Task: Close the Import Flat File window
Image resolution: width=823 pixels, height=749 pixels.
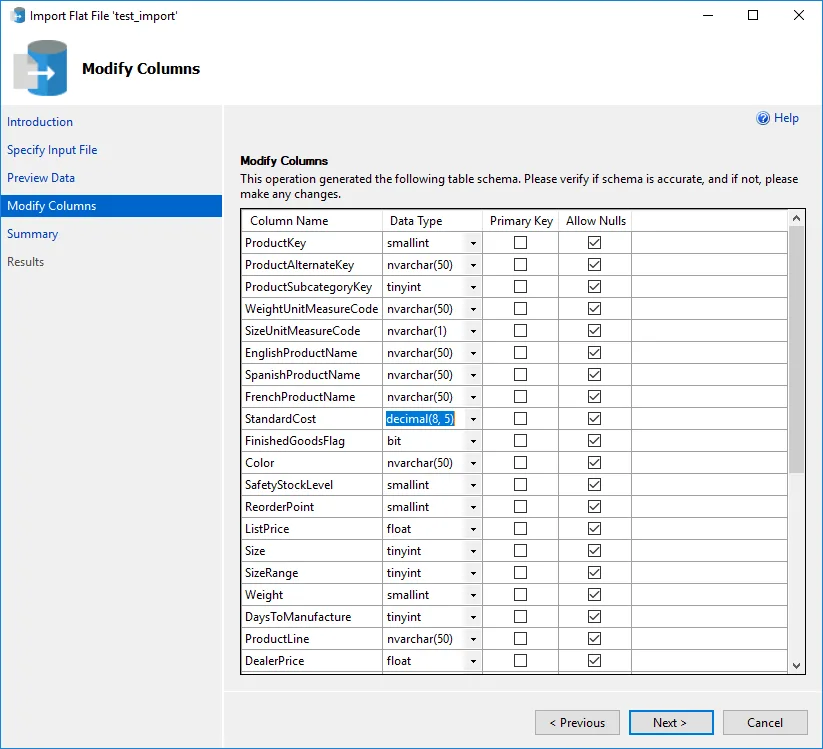Action: 798,15
